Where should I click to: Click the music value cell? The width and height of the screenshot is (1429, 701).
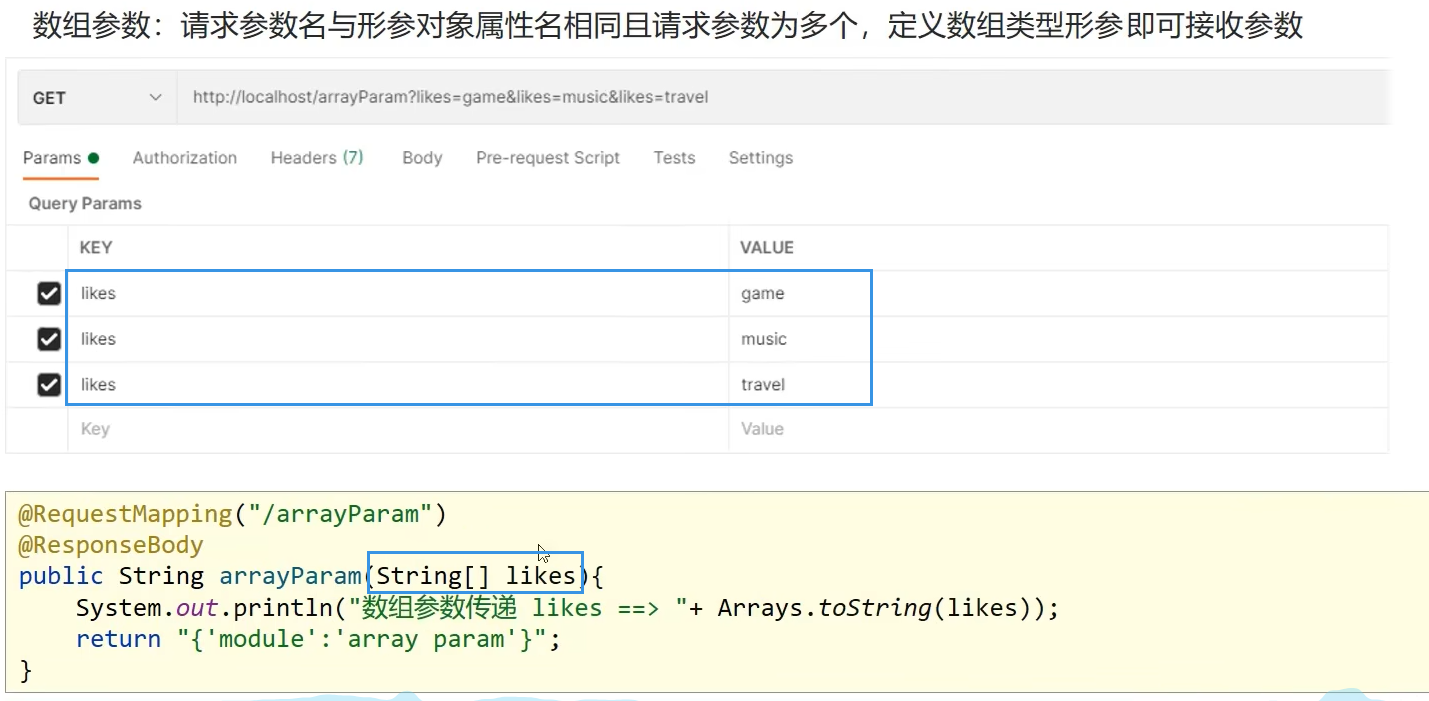point(764,340)
